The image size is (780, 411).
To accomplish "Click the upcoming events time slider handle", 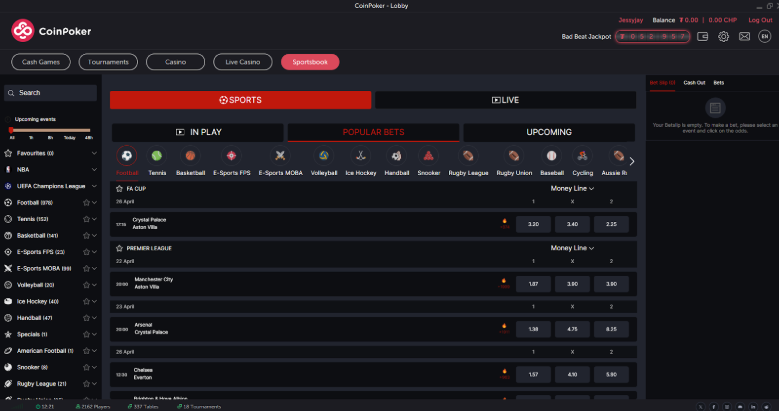I will coord(11,130).
